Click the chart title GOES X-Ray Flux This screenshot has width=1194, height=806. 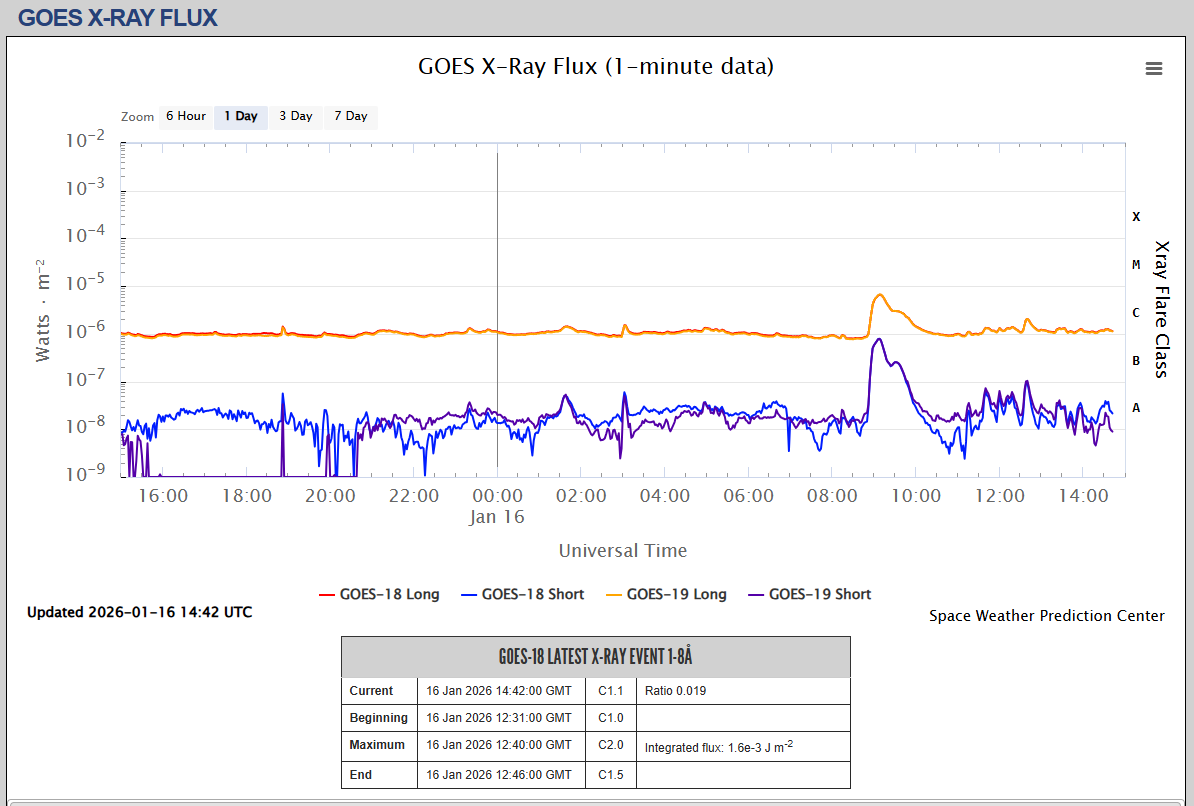pyautogui.click(x=596, y=67)
